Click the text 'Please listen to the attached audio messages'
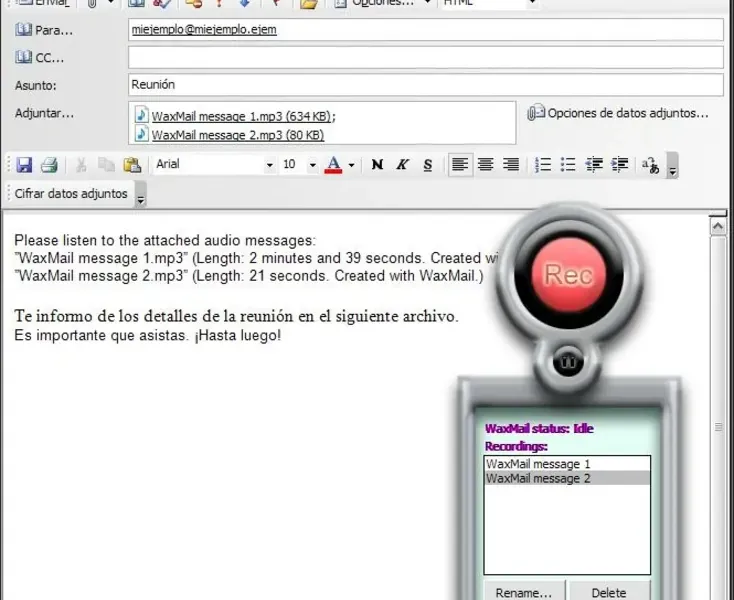734x600 pixels. (x=163, y=241)
